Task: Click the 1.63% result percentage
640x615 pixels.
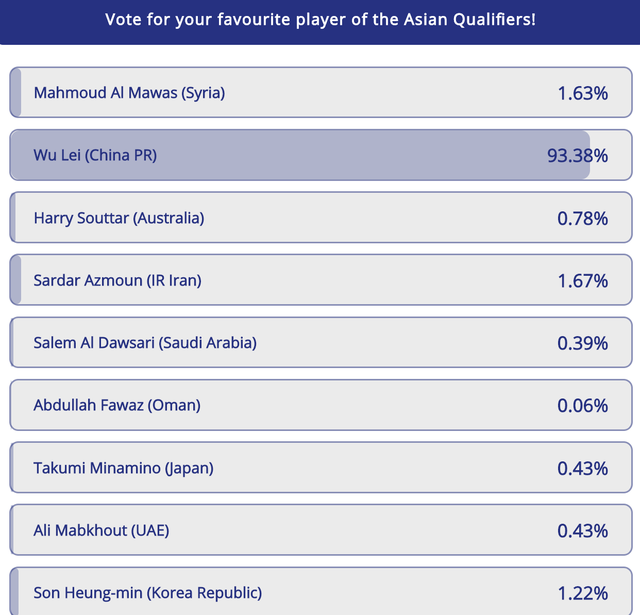Action: point(583,94)
